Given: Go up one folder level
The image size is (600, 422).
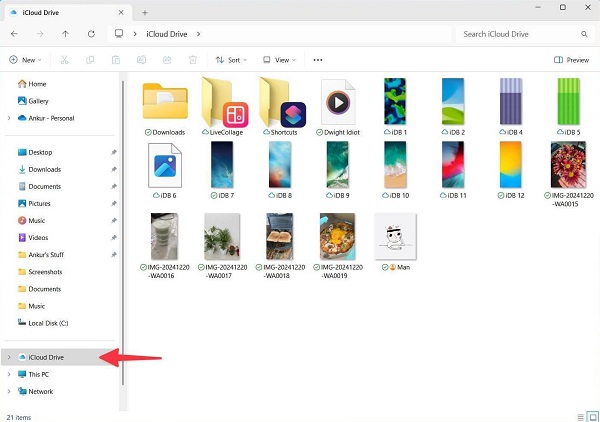Looking at the screenshot, I should pyautogui.click(x=65, y=34).
